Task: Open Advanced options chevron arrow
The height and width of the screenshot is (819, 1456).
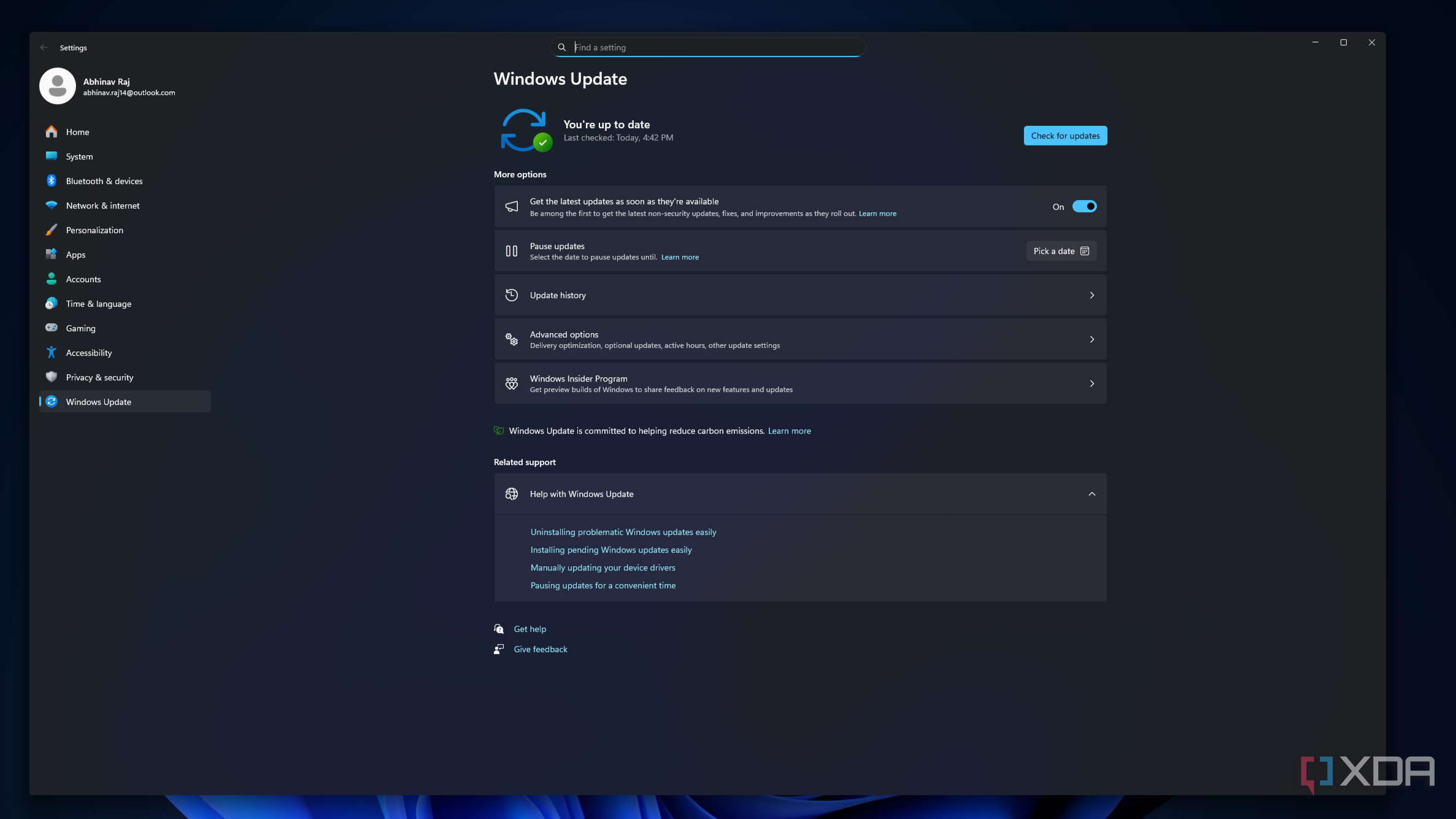Action: click(1092, 339)
